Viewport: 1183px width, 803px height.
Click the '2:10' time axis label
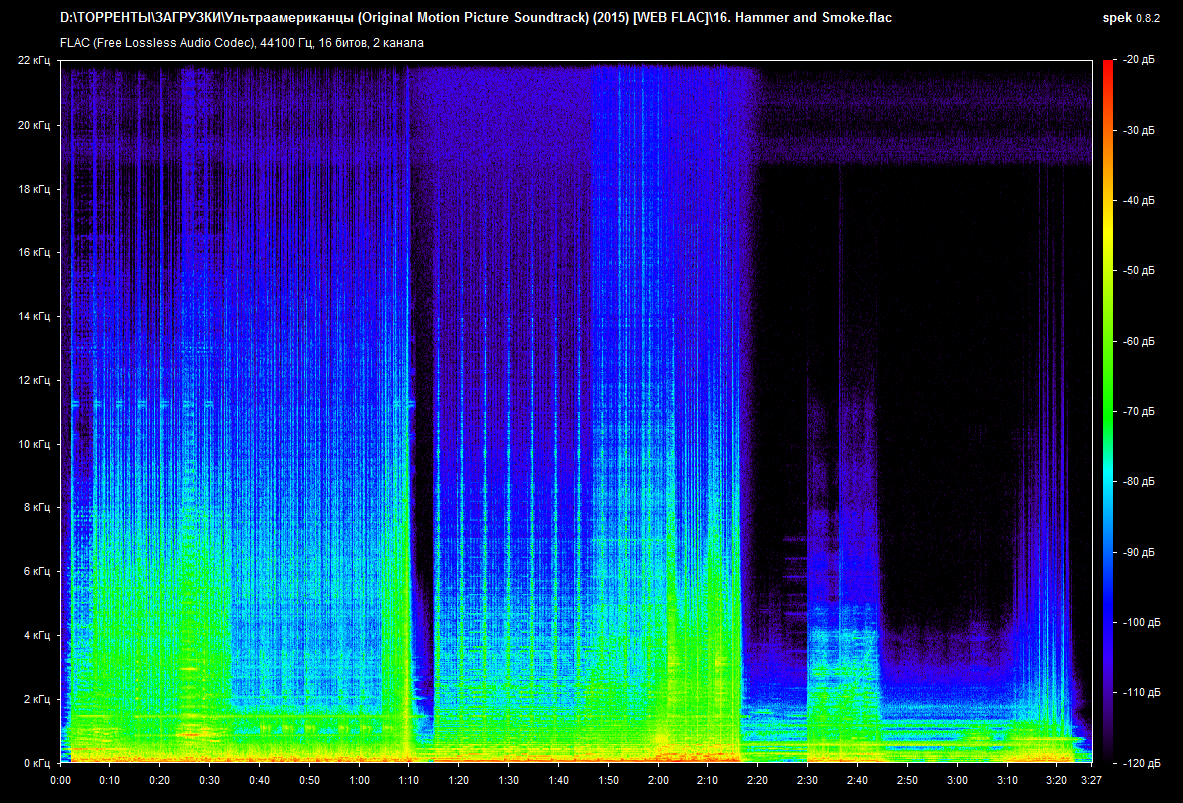point(708,780)
